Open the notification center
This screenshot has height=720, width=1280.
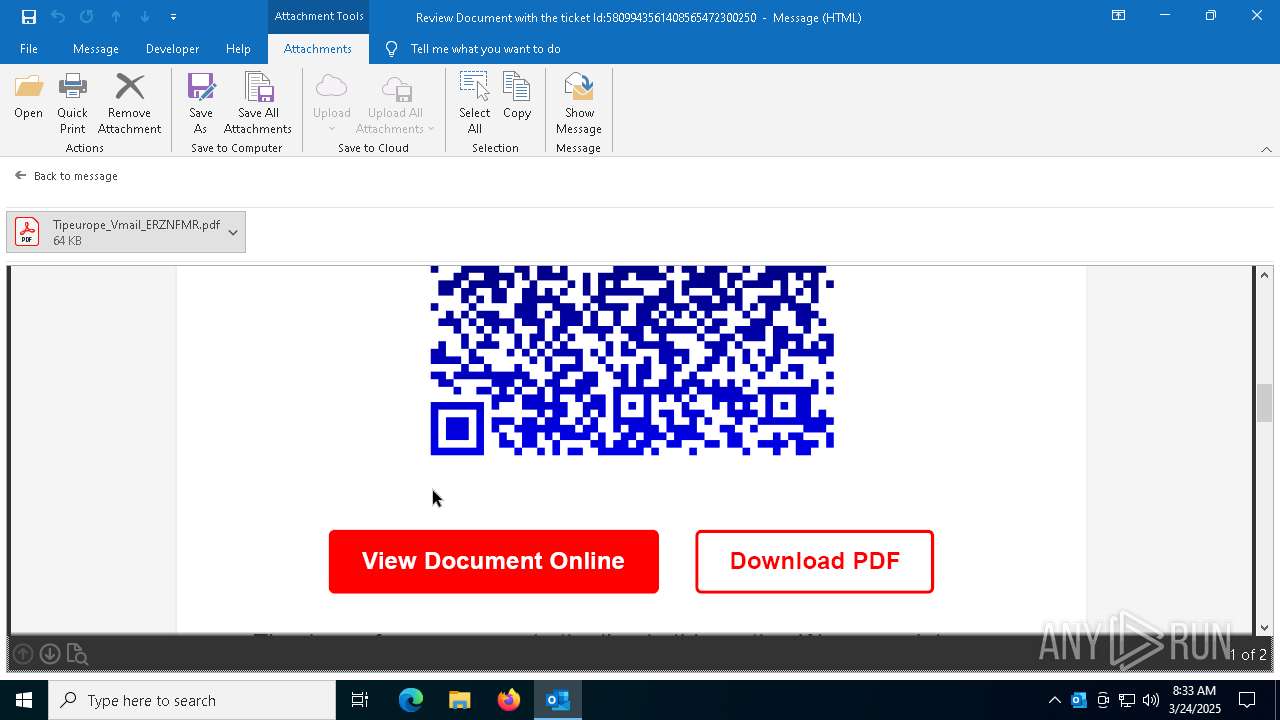pos(1247,700)
